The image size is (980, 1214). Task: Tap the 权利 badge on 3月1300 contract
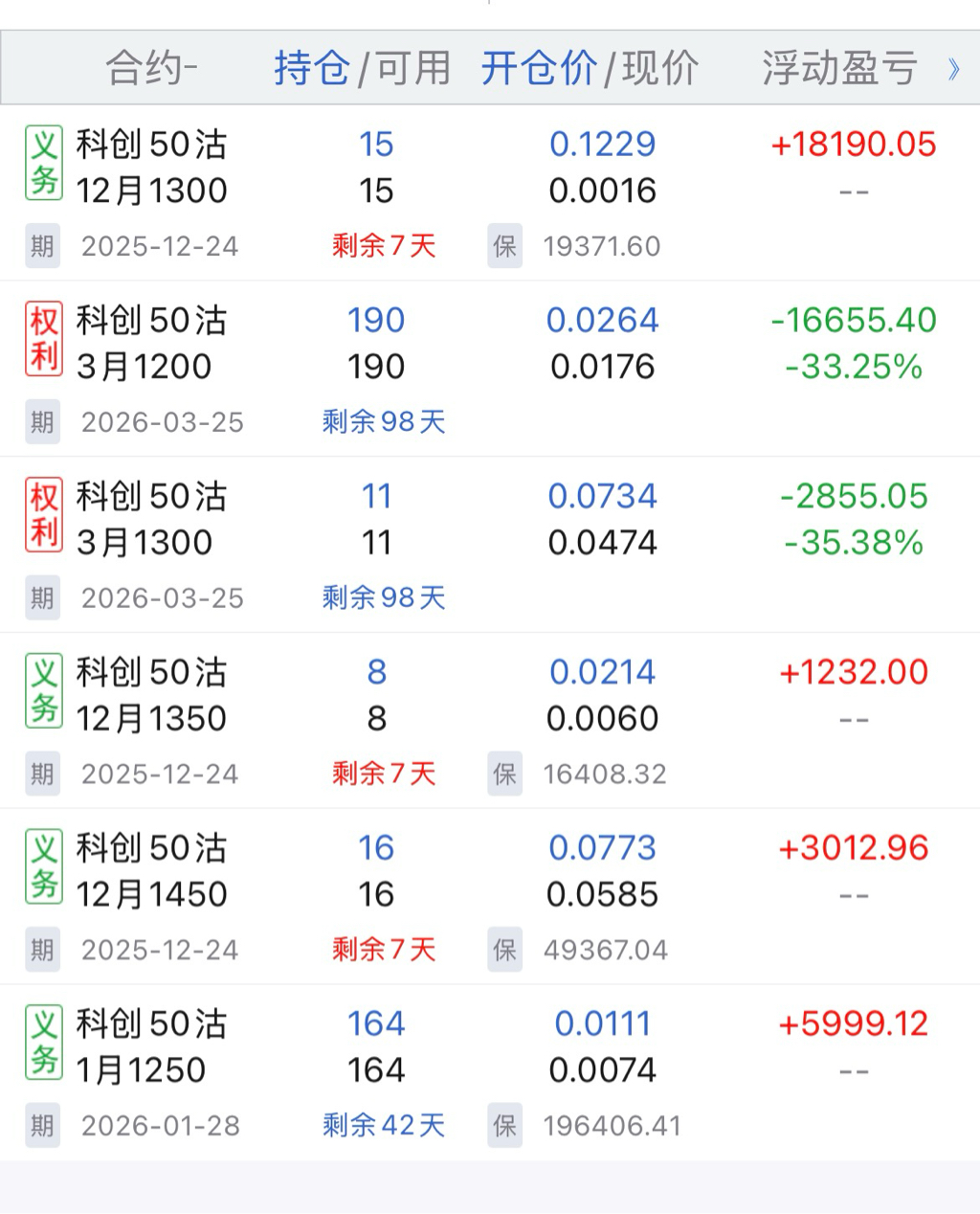point(44,515)
